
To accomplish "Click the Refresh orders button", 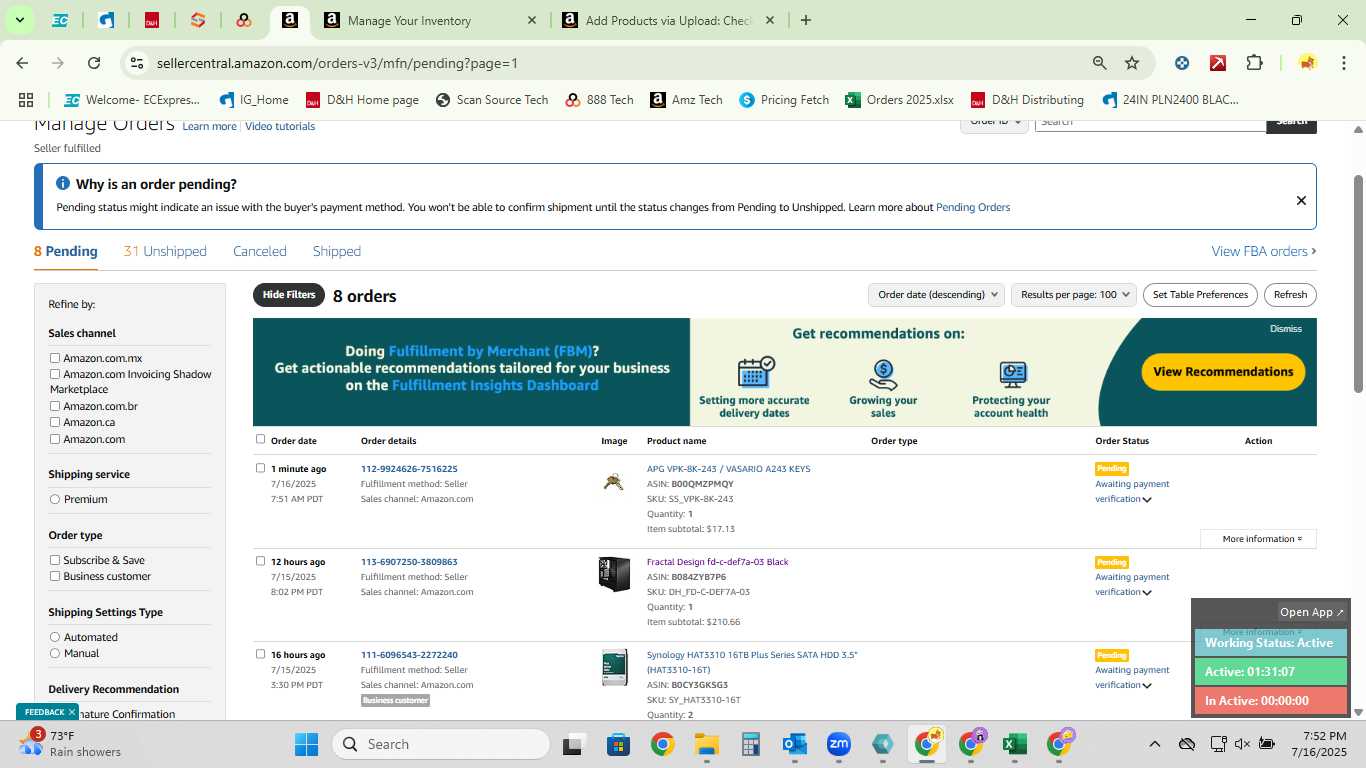I will tap(1290, 295).
